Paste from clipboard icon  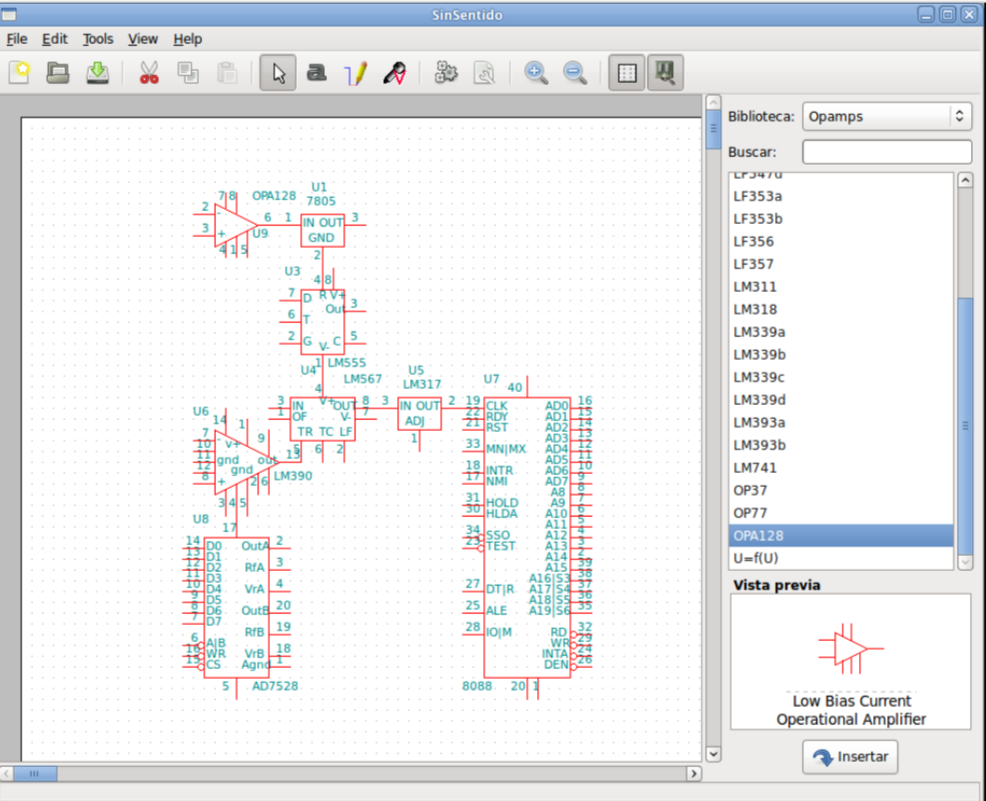(227, 72)
